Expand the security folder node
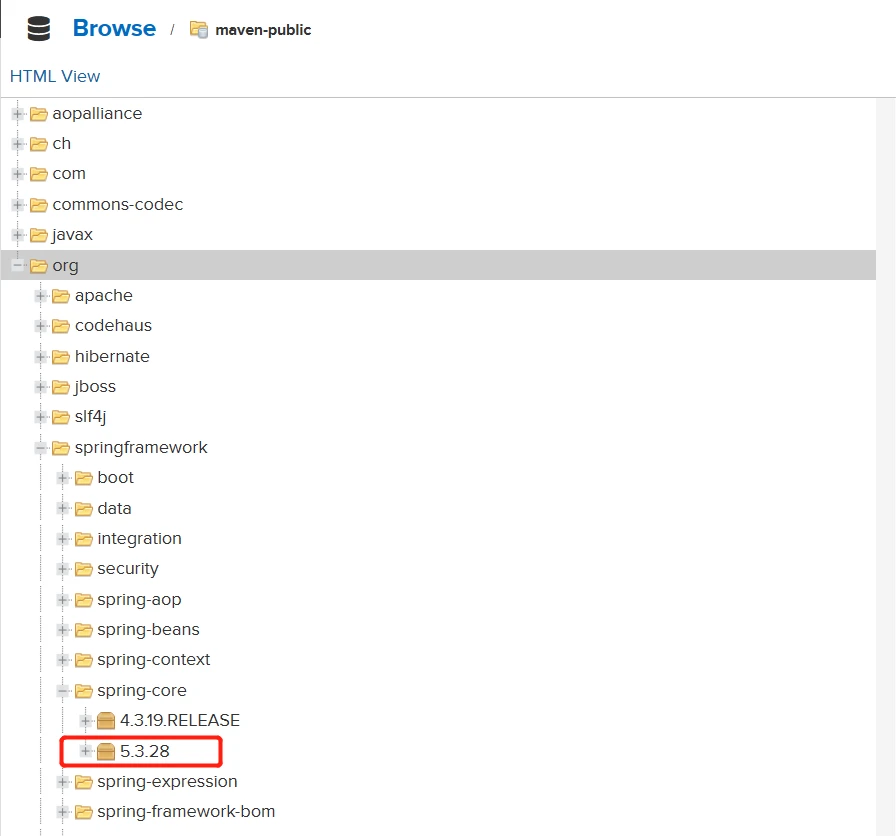 63,569
